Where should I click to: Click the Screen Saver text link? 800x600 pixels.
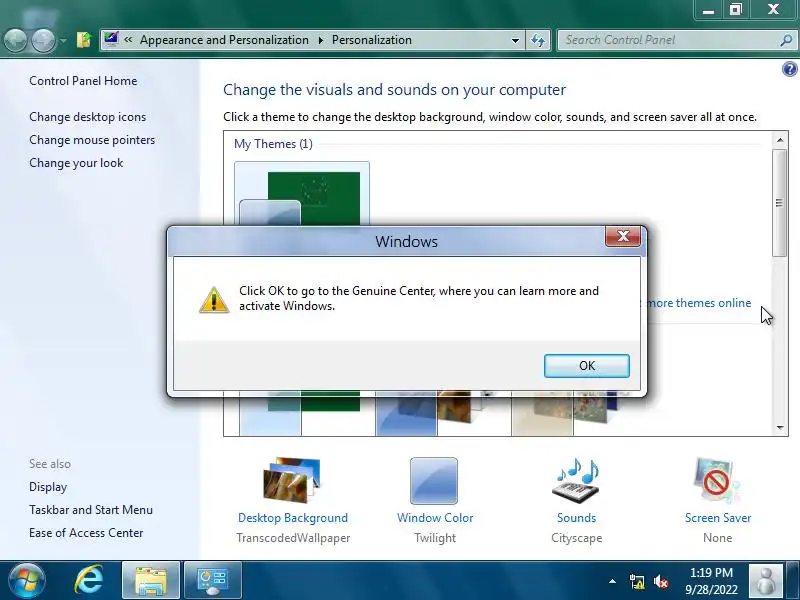click(x=718, y=518)
